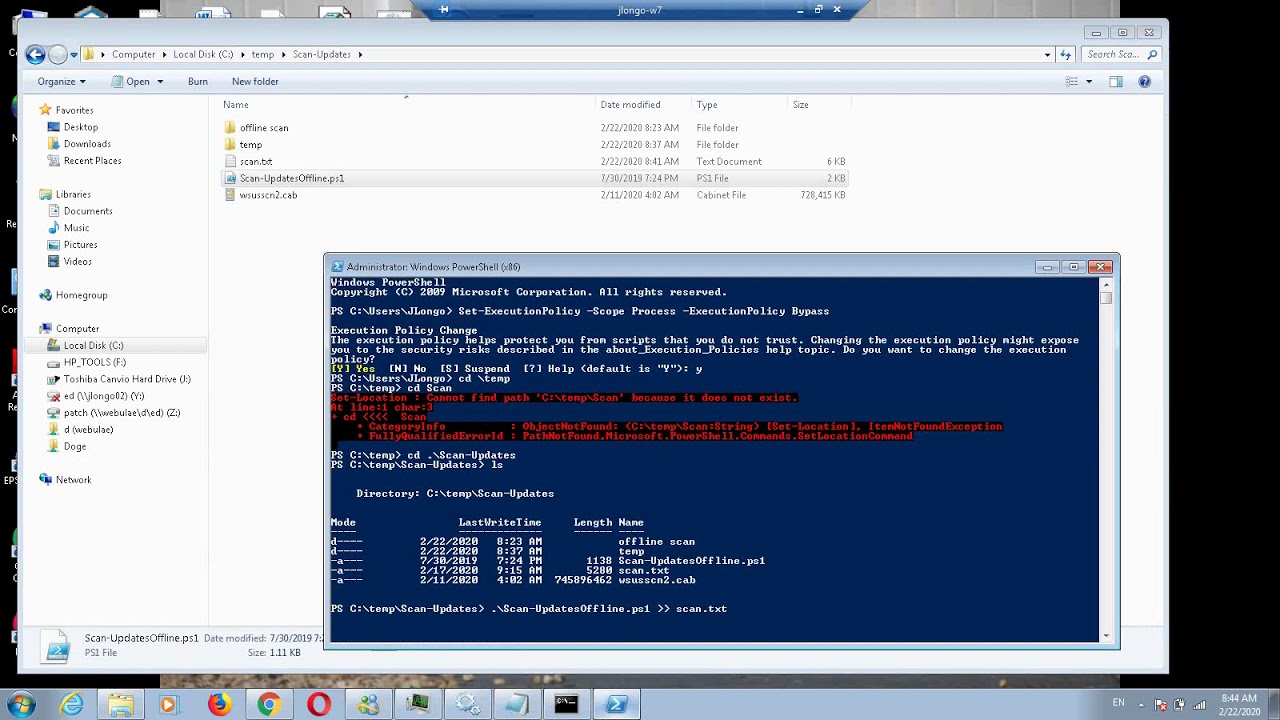Select the Doge item under Computer
The width and height of the screenshot is (1280, 720).
coord(75,447)
